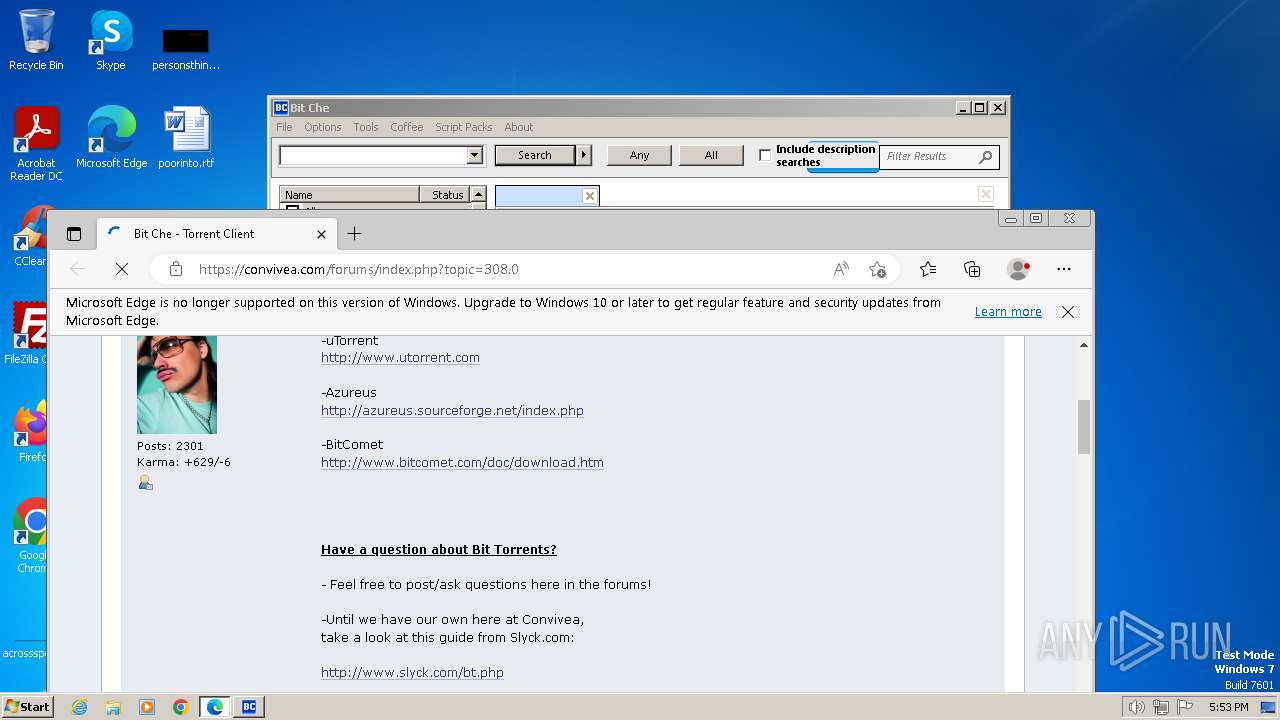Dismiss the Edge unsupported notification bar
Screen dimensions: 1280x720
tap(1068, 312)
